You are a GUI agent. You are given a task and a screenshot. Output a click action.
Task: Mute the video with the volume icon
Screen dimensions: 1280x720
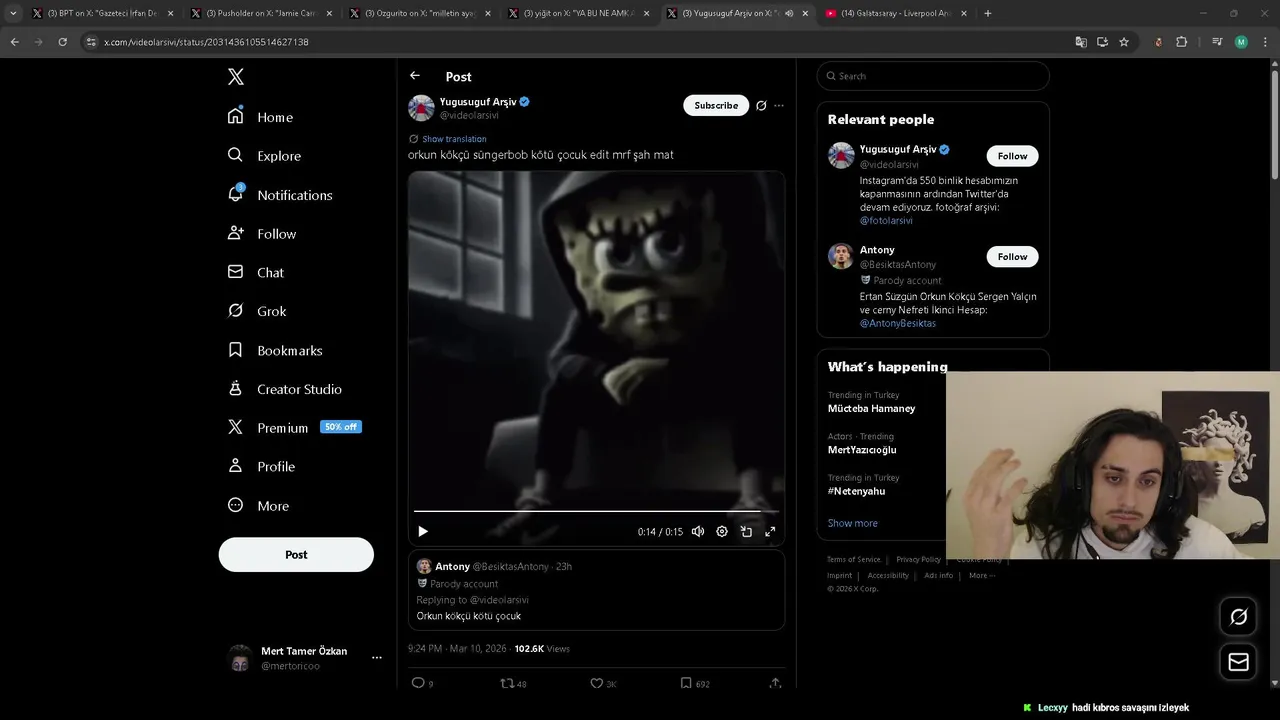[x=698, y=532]
